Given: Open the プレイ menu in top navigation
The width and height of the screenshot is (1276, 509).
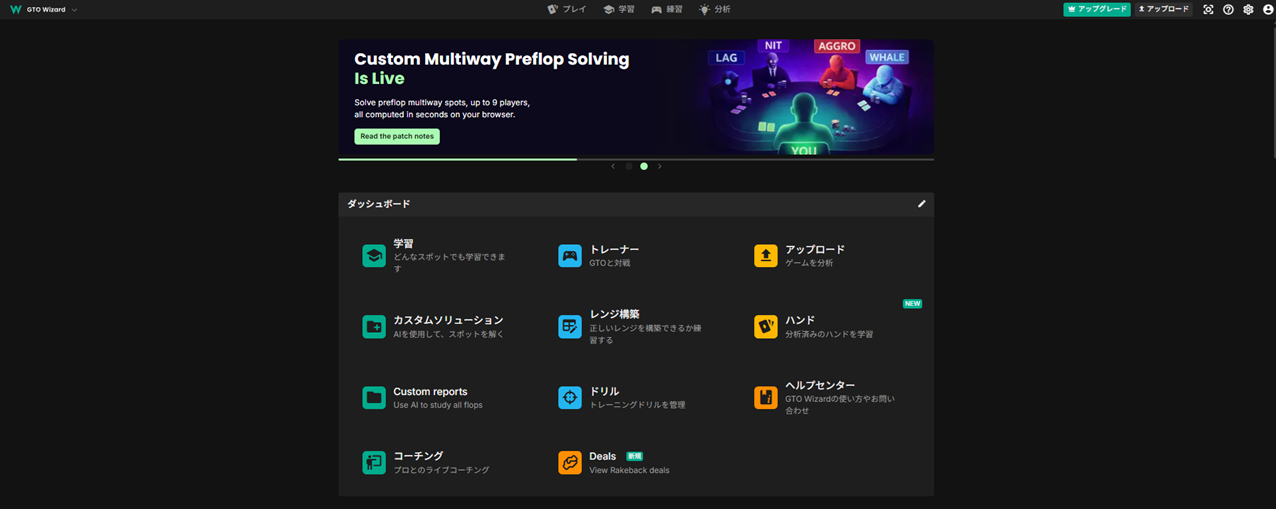Looking at the screenshot, I should pos(567,9).
